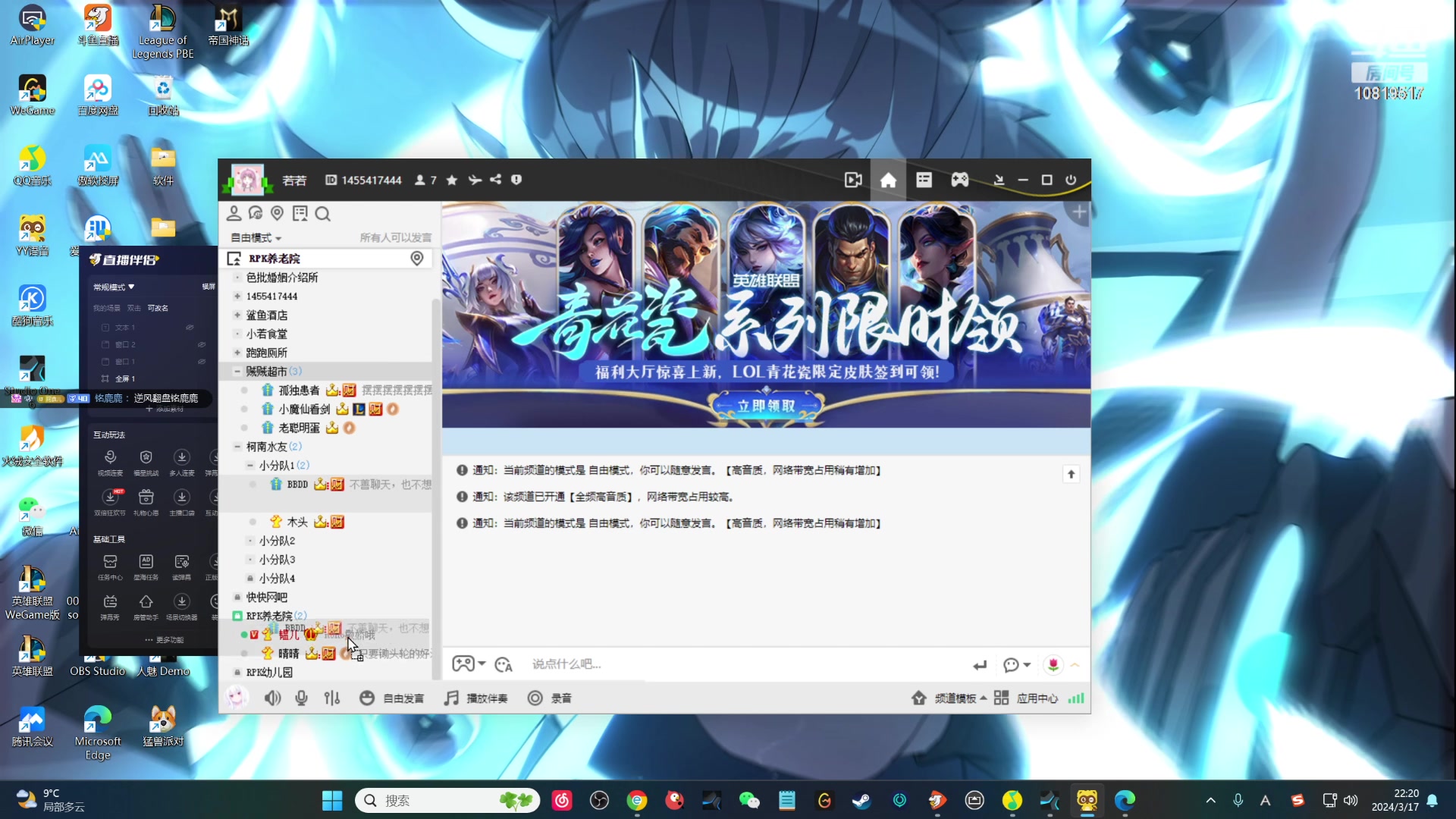Image resolution: width=1456 pixels, height=819 pixels.
Task: Open the 频道模板 popup arrow
Action: pos(984,698)
